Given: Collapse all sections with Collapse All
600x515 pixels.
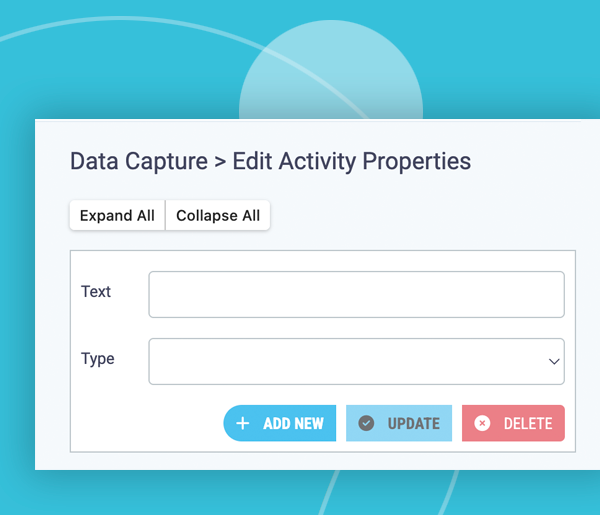Looking at the screenshot, I should [x=218, y=215].
